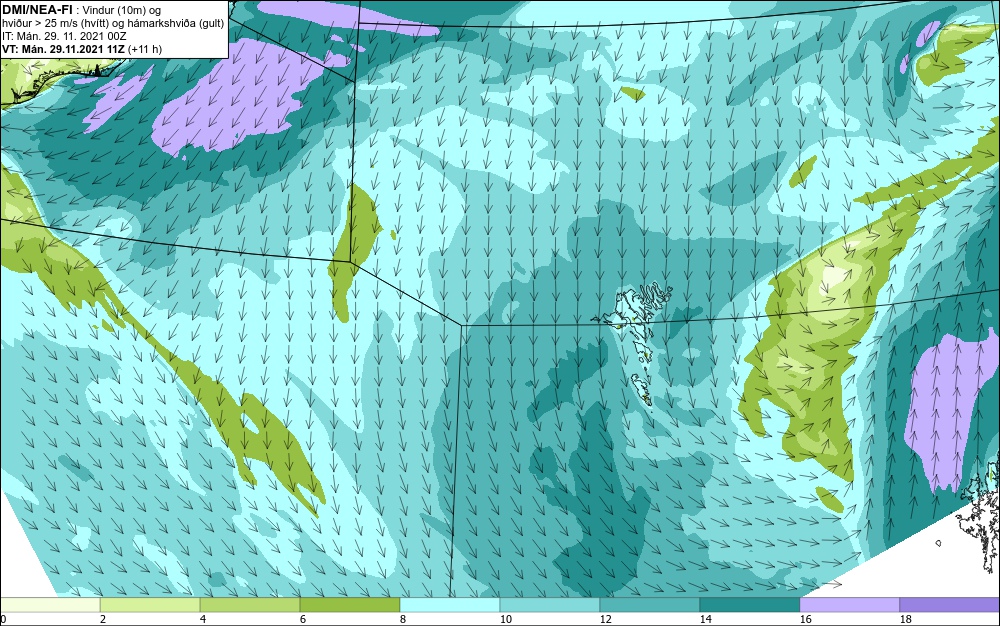Click the '(+11 h)' forecast offset text

pos(145,49)
